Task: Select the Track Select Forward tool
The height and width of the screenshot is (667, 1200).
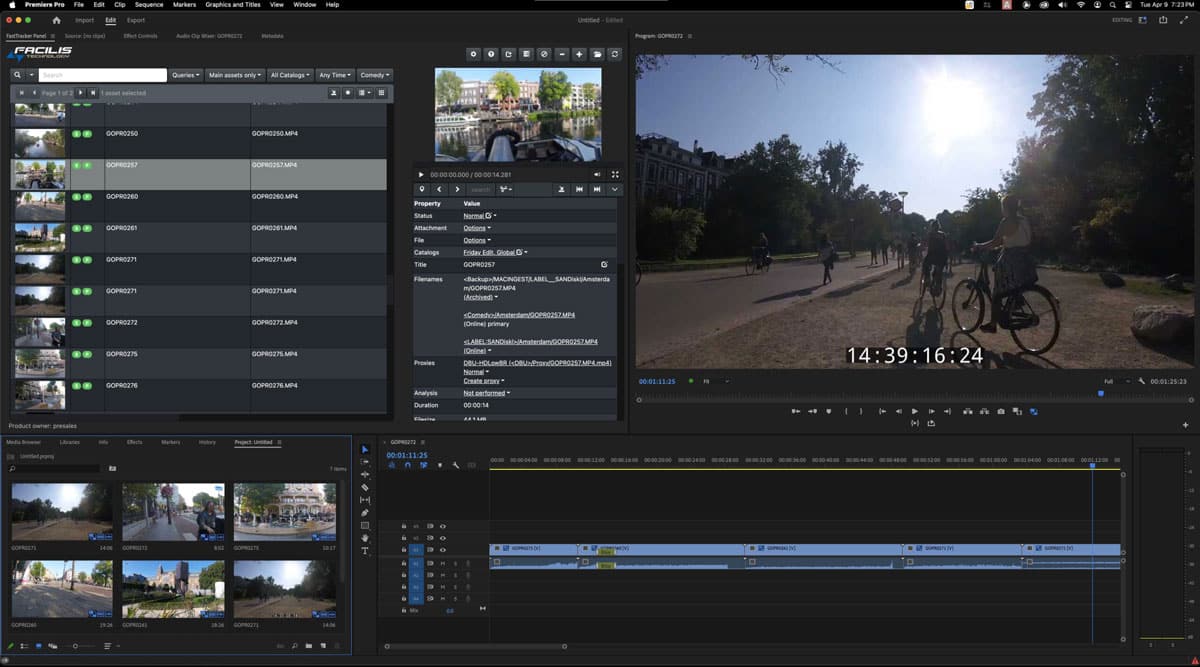Action: (x=364, y=462)
